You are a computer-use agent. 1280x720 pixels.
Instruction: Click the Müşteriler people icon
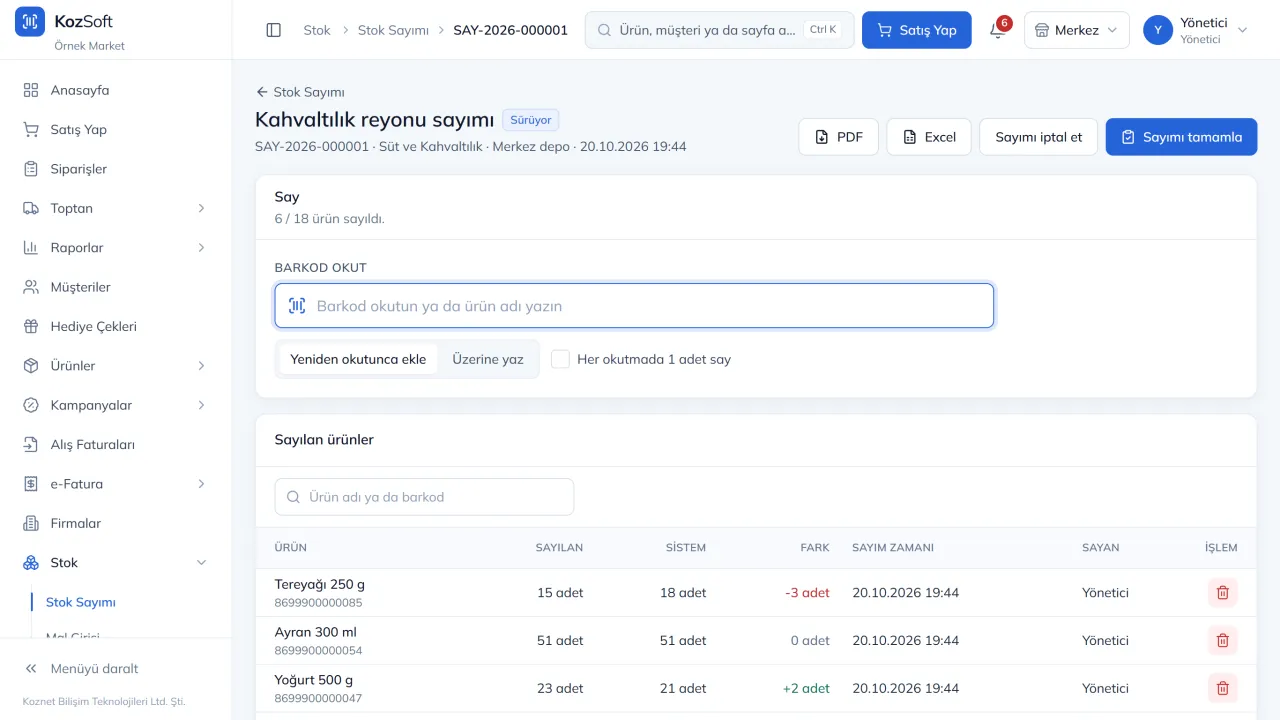pos(31,287)
